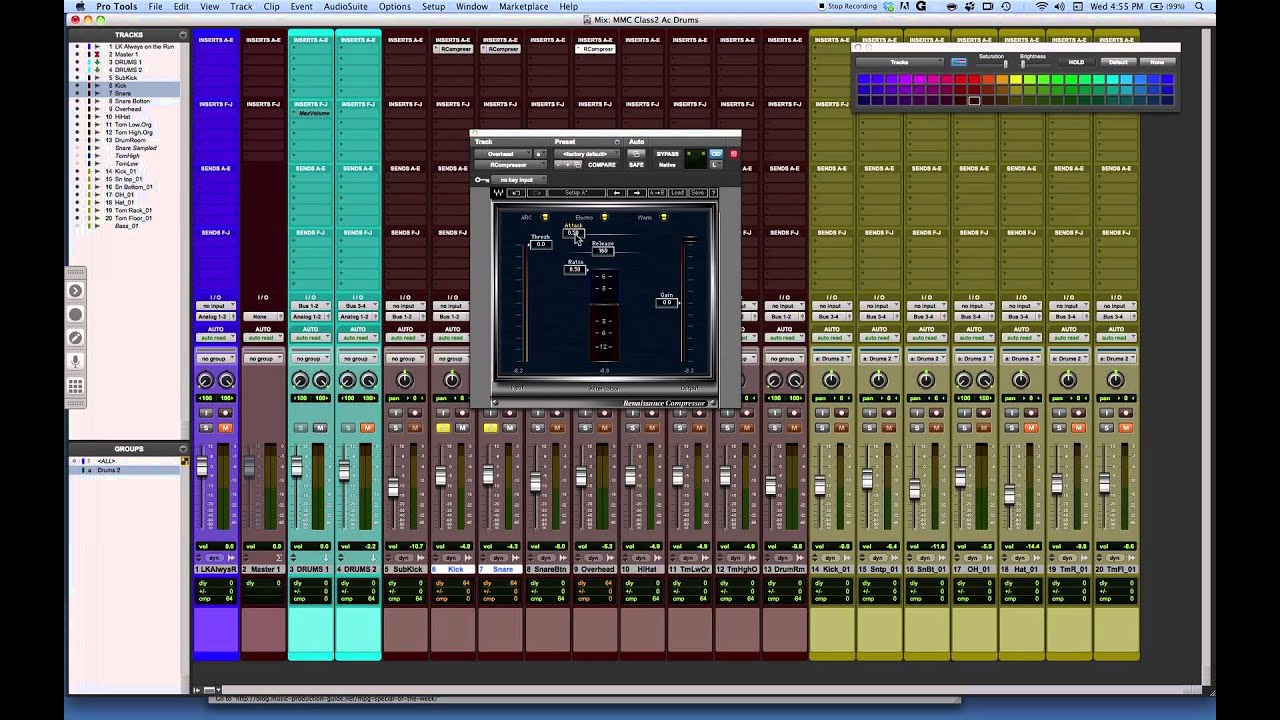The image size is (1280, 720).
Task: Click the Wi-Fi icon in the menu bar
Action: 1042,7
